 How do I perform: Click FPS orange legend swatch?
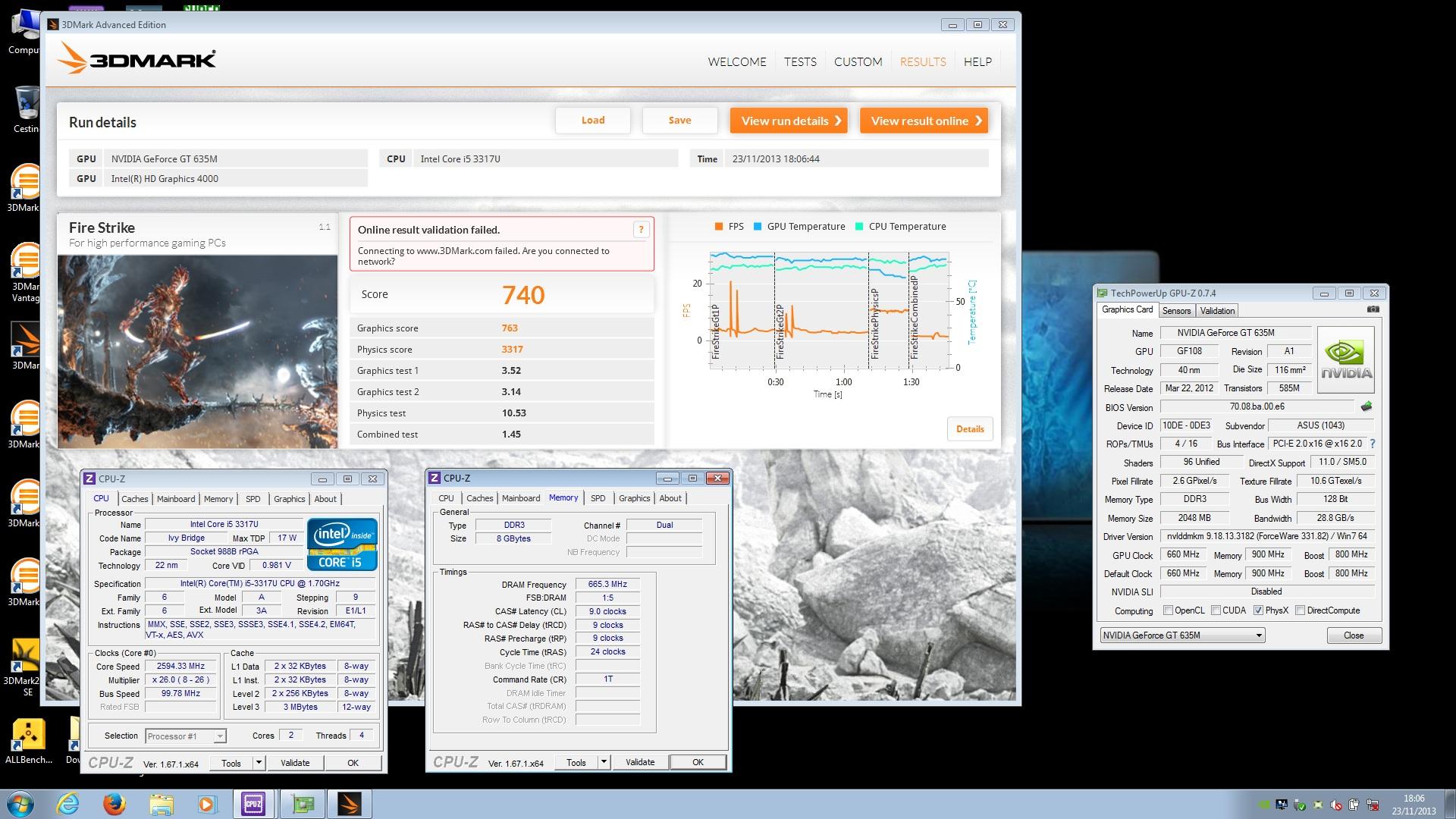[x=718, y=227]
